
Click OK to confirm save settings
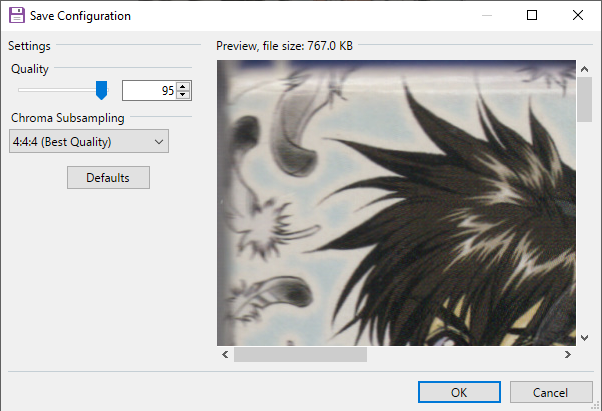click(459, 392)
